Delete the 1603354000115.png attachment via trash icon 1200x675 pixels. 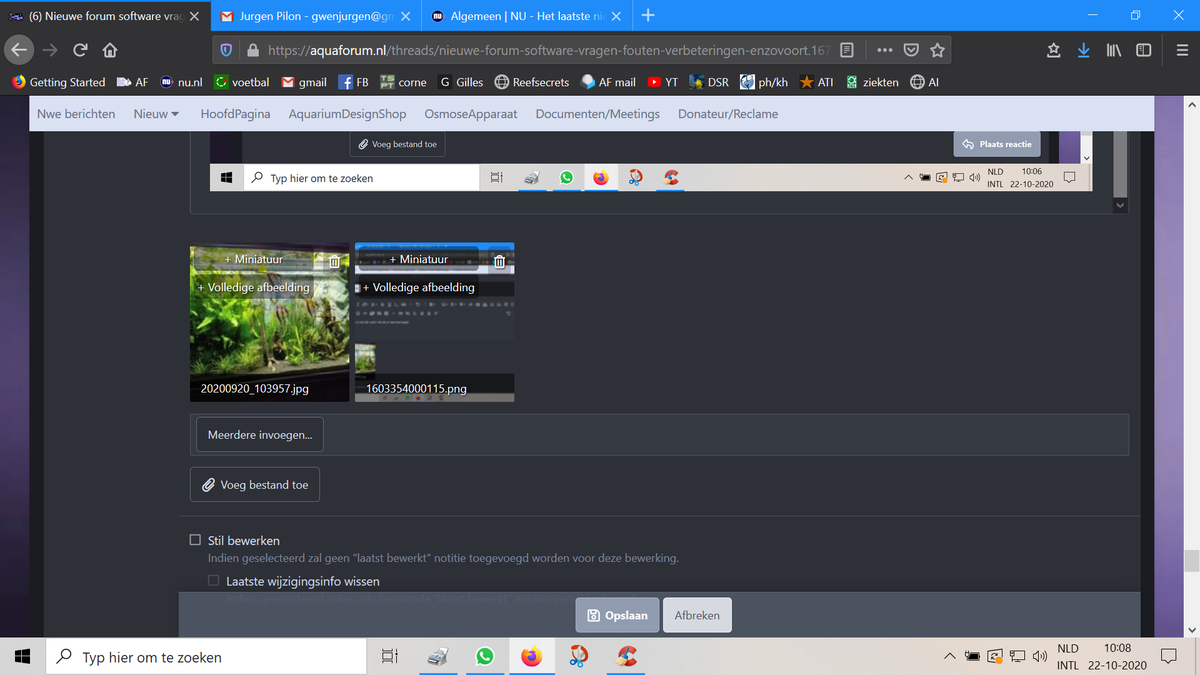[x=498, y=261]
